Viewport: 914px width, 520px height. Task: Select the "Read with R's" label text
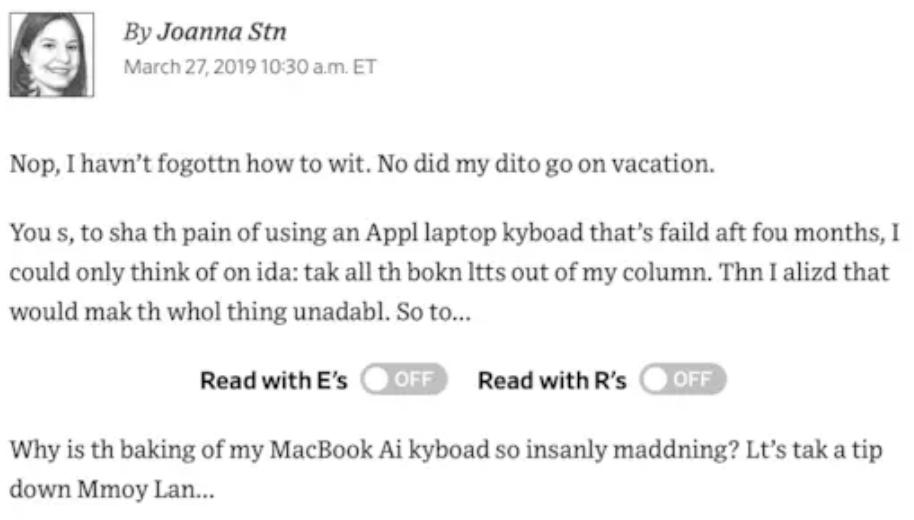(552, 381)
